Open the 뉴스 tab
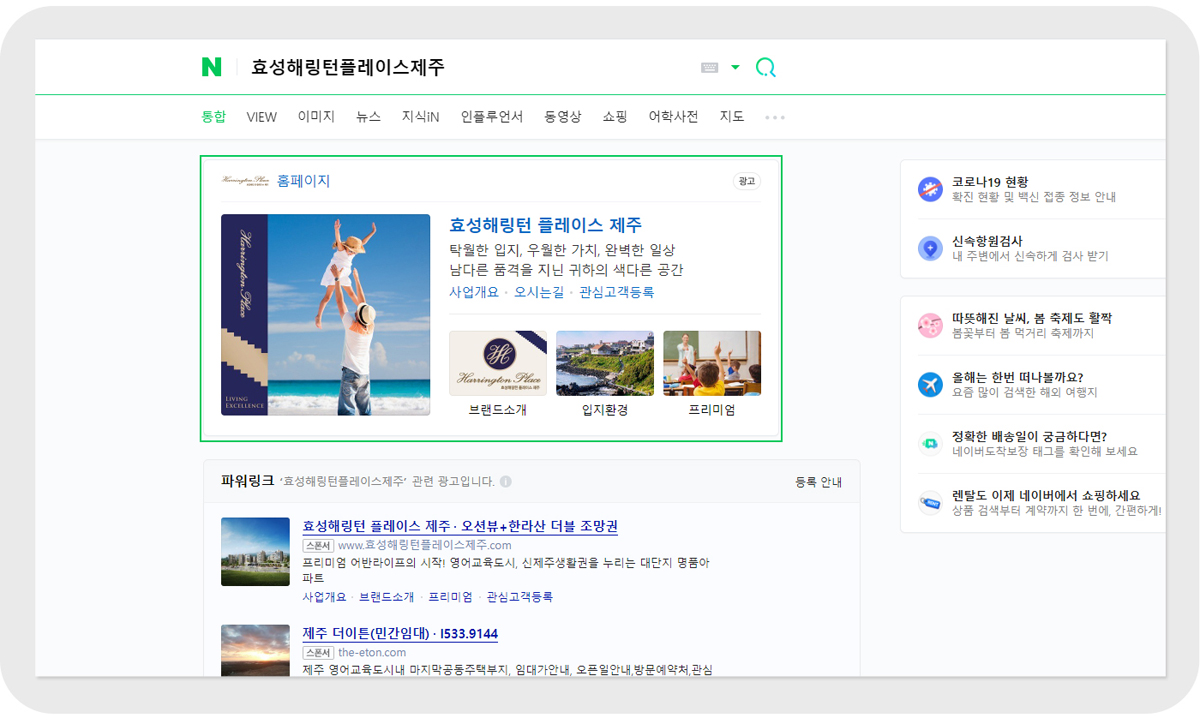 tap(369, 117)
